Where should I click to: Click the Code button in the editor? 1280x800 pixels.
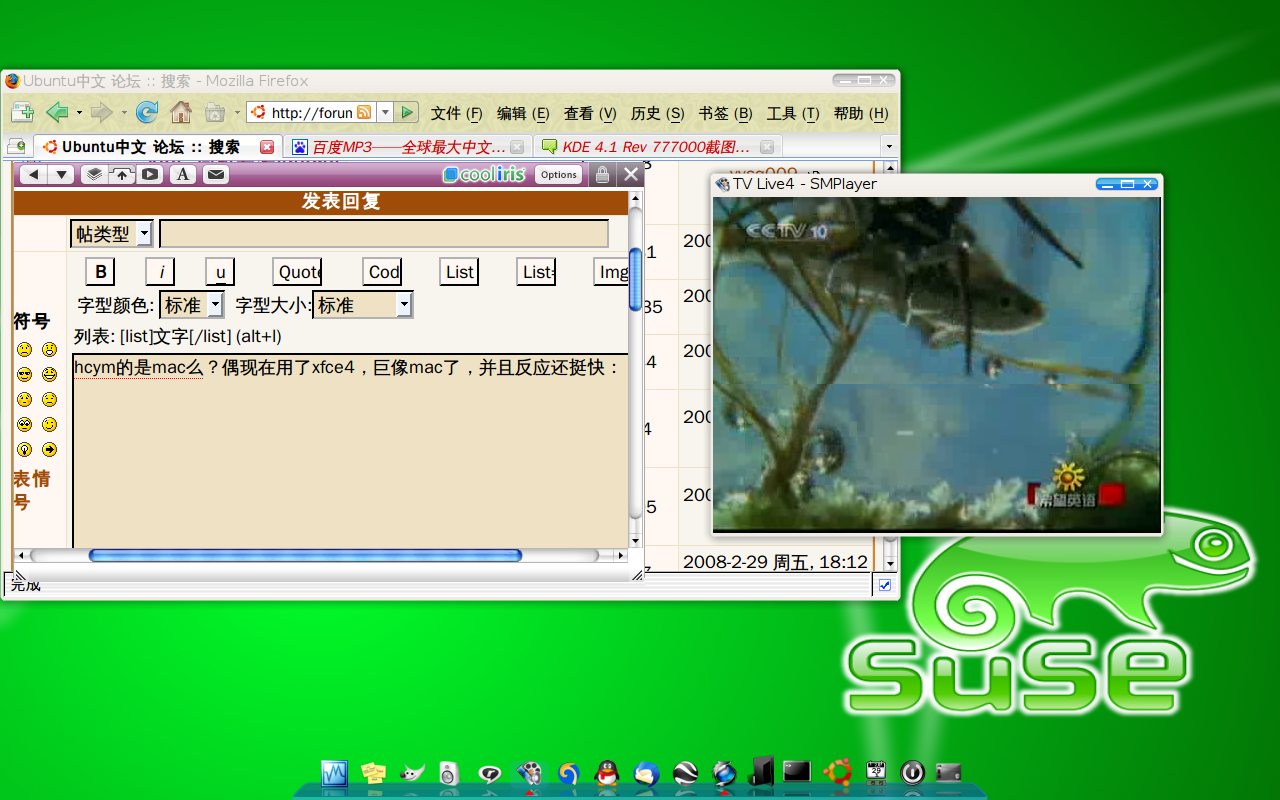[x=382, y=272]
